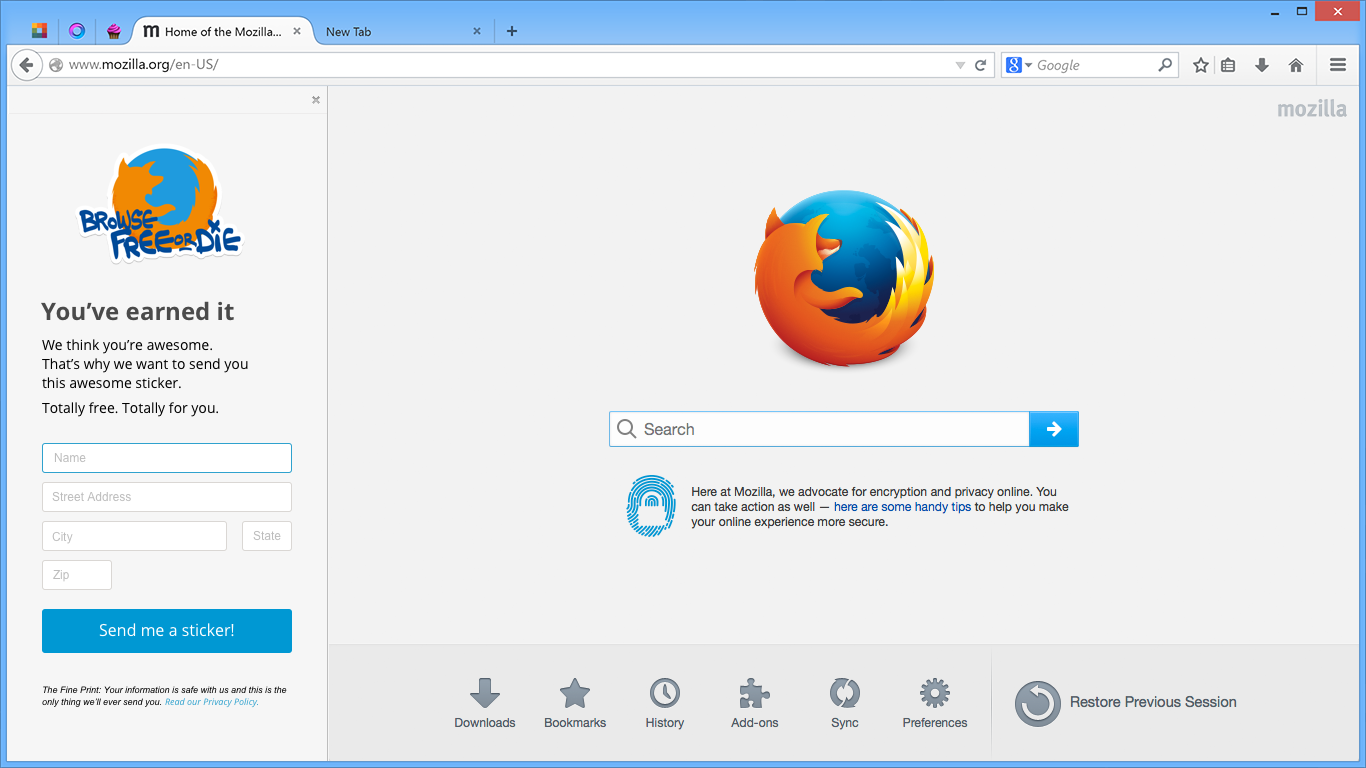The height and width of the screenshot is (768, 1366).
Task: Open the here are some handy tips link
Action: coord(902,507)
